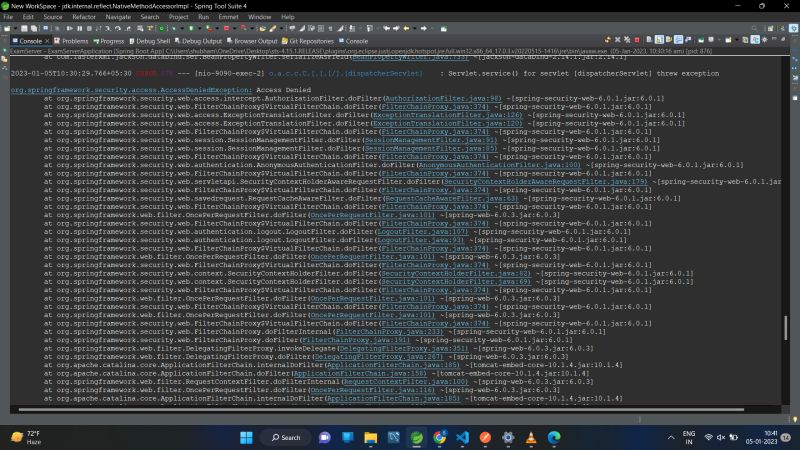Viewport: 800px width, 450px height.
Task: Open the DelegatingFilterProxy.java:351 link
Action: click(x=403, y=348)
